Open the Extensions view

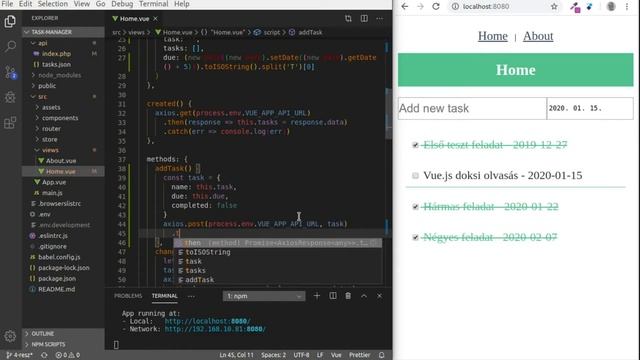point(10,122)
